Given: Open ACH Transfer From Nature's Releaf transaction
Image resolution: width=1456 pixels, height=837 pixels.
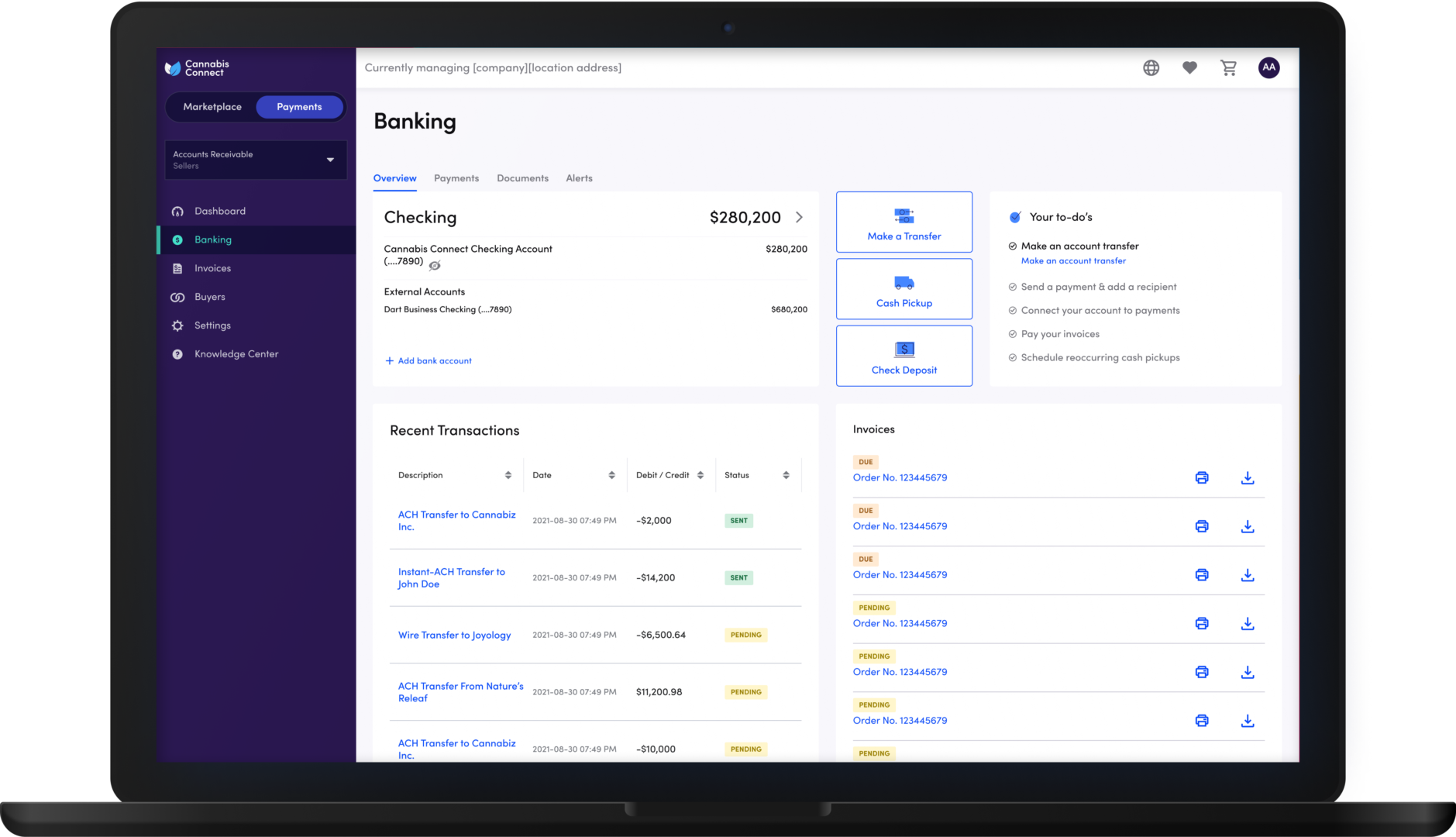Looking at the screenshot, I should coord(461,692).
